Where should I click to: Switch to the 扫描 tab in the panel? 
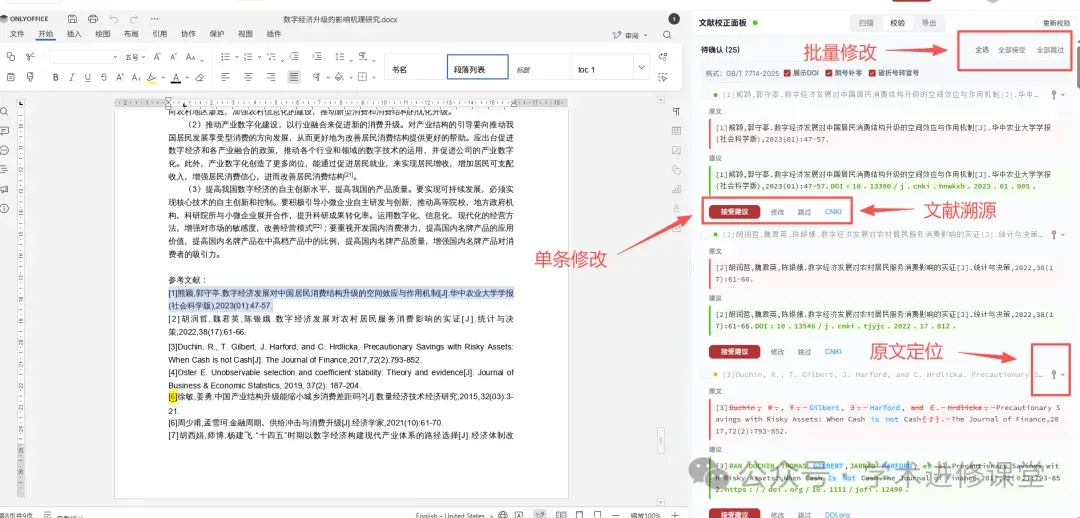pos(866,23)
